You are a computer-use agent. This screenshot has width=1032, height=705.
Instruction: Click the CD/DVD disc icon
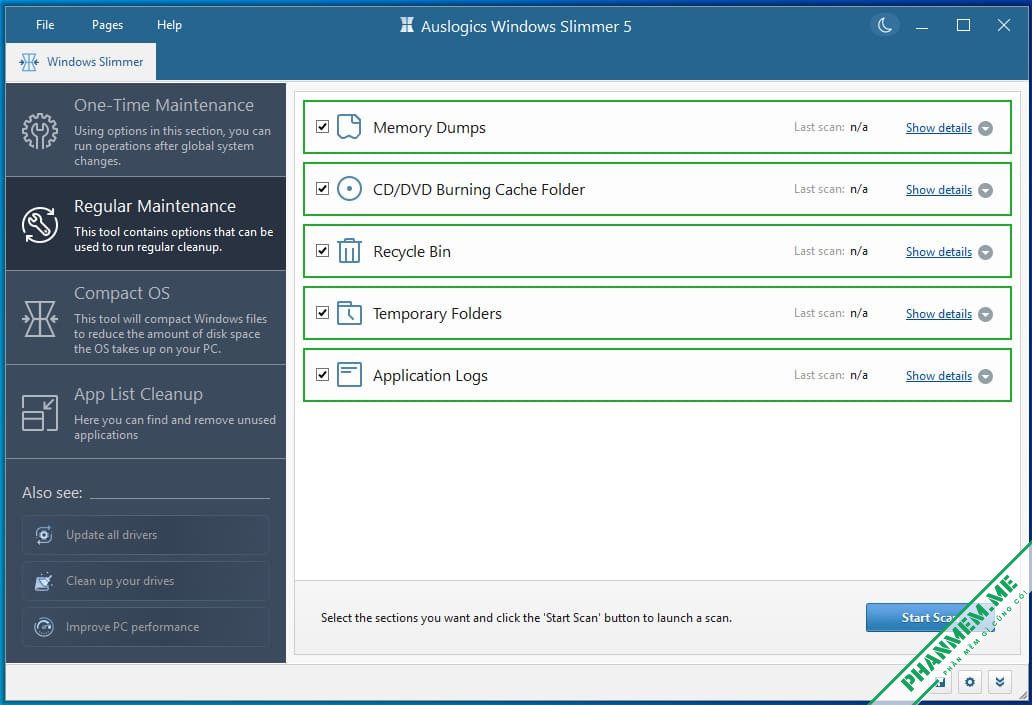point(349,189)
